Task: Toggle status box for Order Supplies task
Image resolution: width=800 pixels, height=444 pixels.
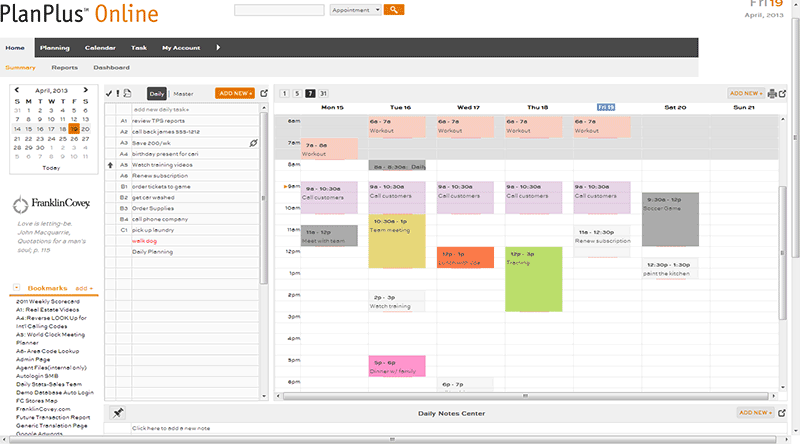Action: 110,208
